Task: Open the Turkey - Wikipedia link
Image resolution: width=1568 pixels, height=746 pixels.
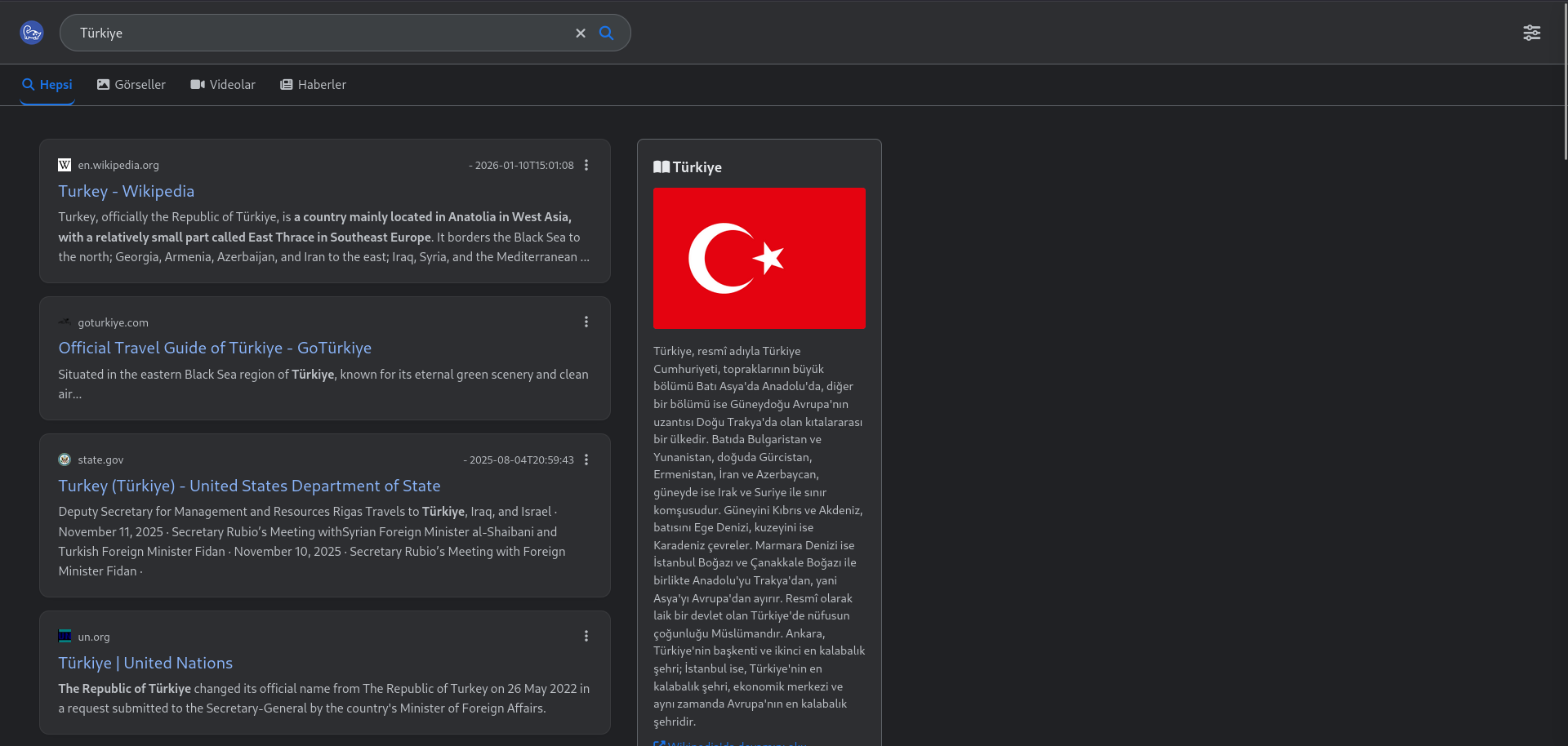Action: tap(127, 191)
